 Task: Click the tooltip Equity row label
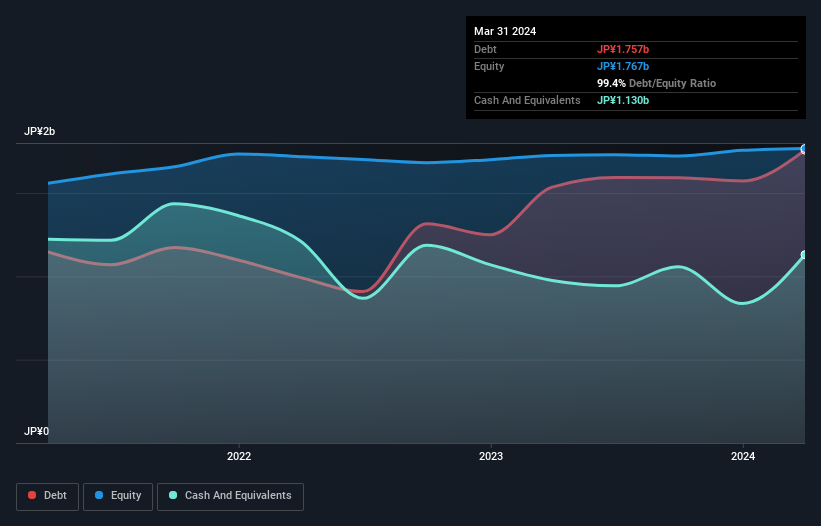tap(489, 66)
